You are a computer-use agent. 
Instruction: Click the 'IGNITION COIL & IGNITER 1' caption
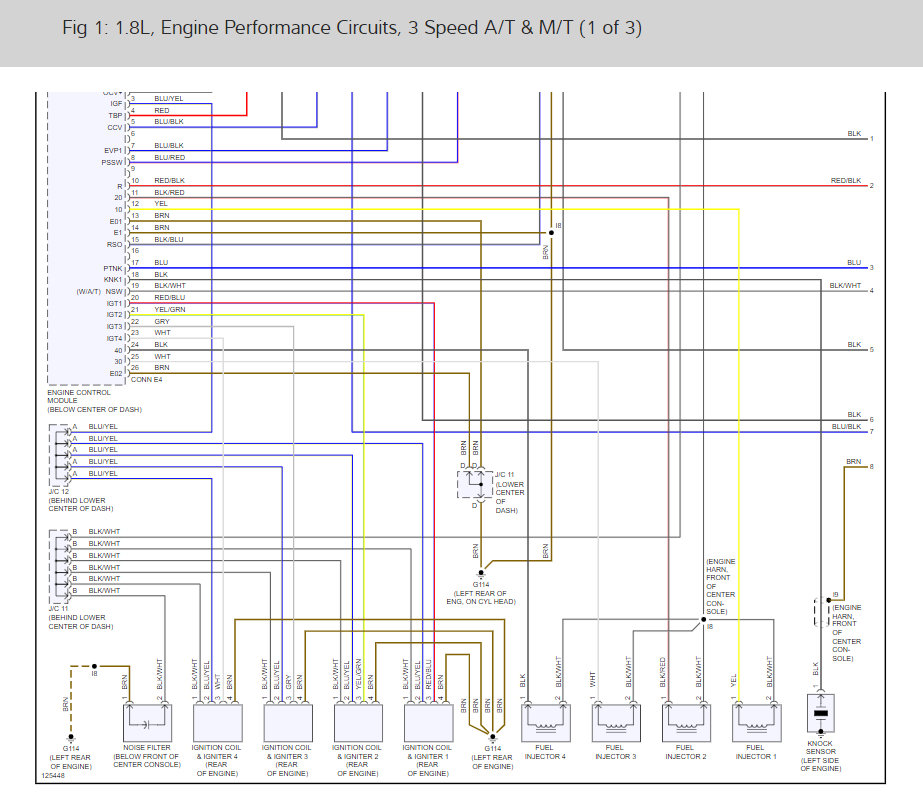coord(427,752)
